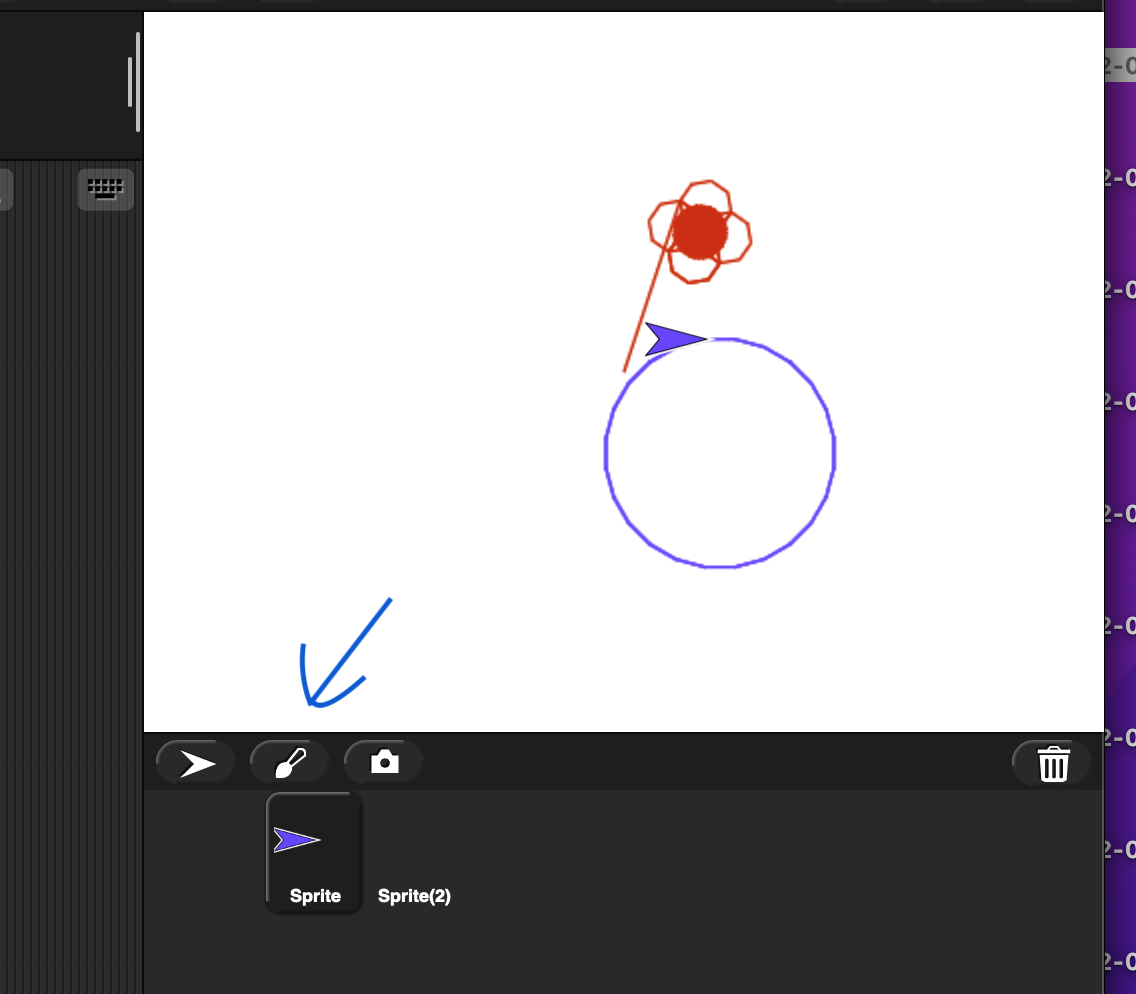
Task: Click the partially visible button left of keyboard icon
Action: 5,189
